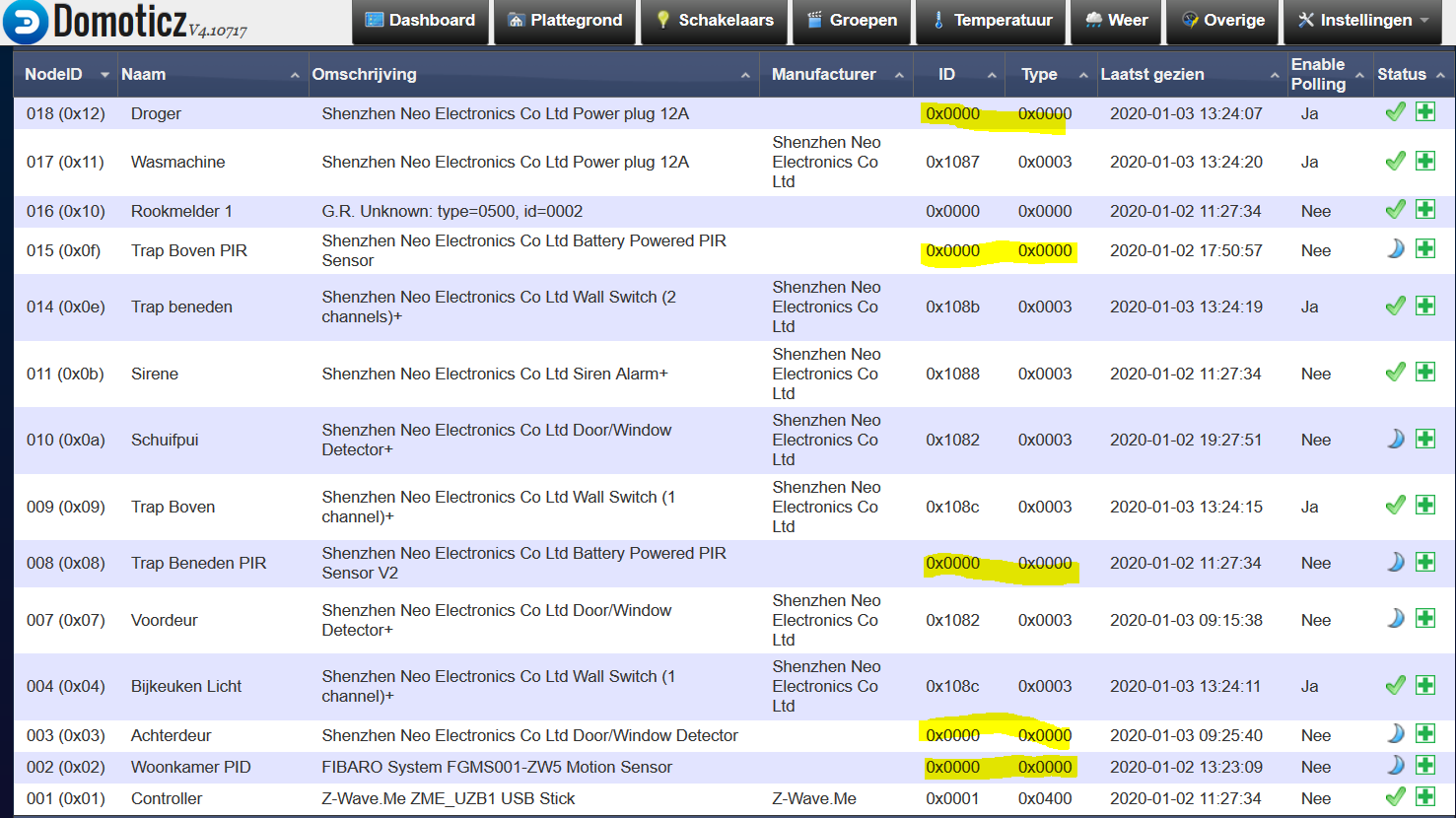Click sleeping moon status for Achterdeur

(1395, 733)
